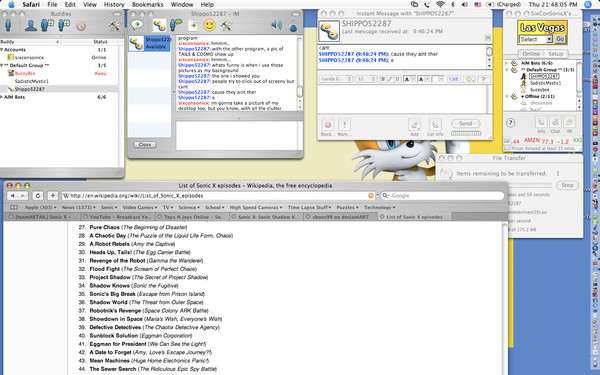Open hammer tools icon in Shippo52287 IM toolbar

tap(226, 26)
